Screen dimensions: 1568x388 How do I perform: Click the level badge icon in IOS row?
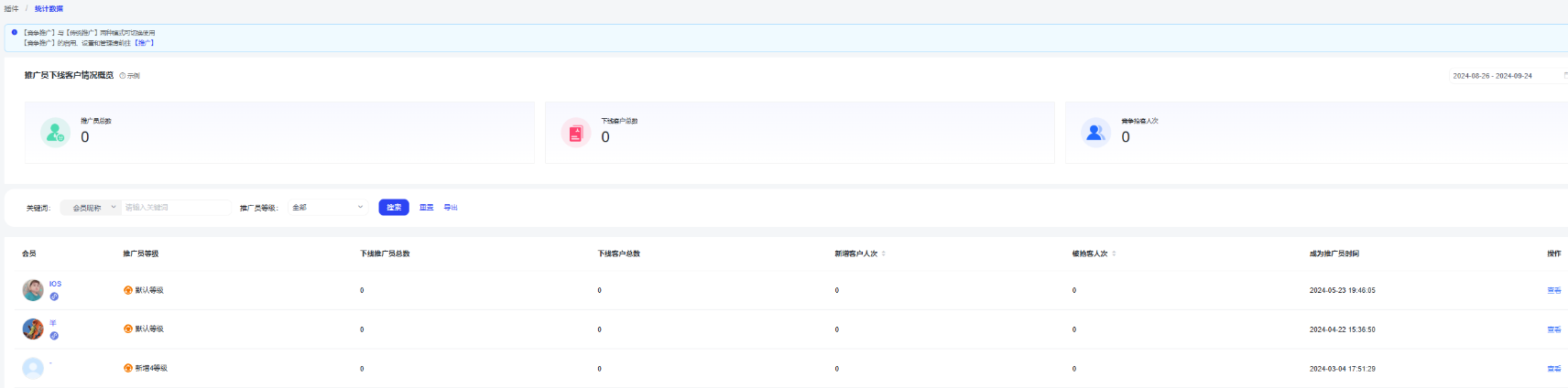pyautogui.click(x=128, y=290)
